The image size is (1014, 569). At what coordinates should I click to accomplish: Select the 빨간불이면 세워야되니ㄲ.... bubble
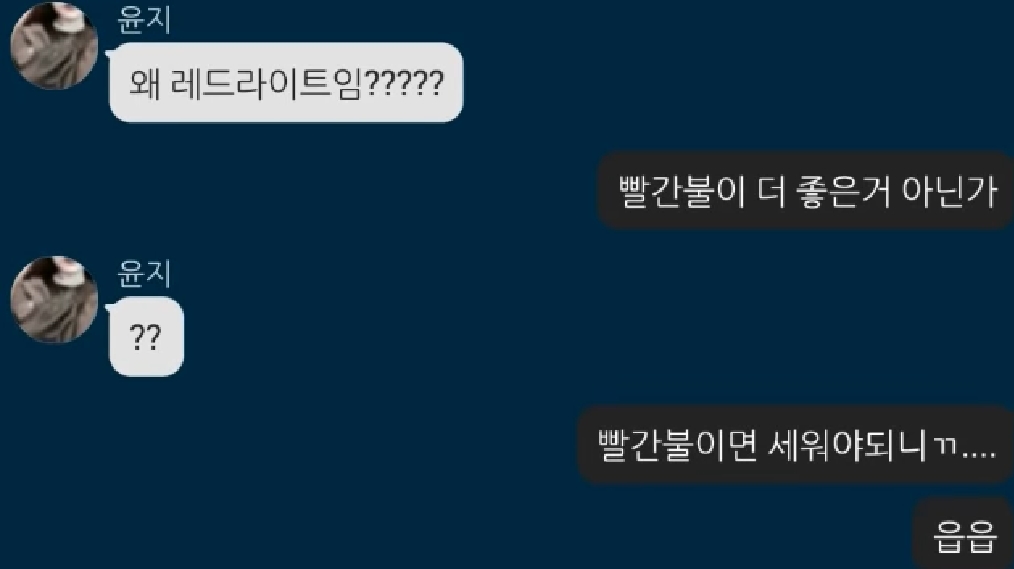[x=795, y=444]
